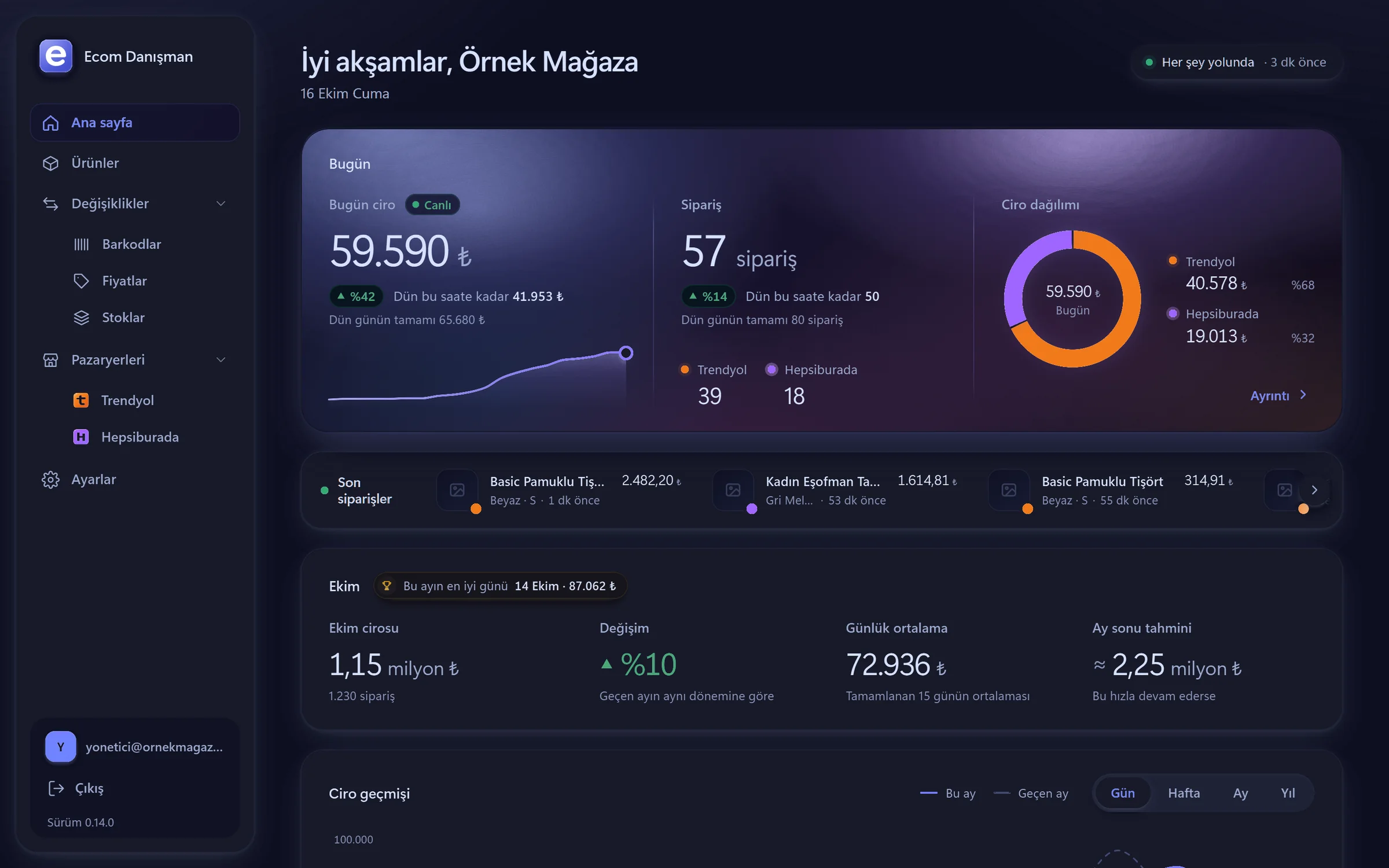
Task: Go to Ürünler menu item
Action: tap(135, 163)
